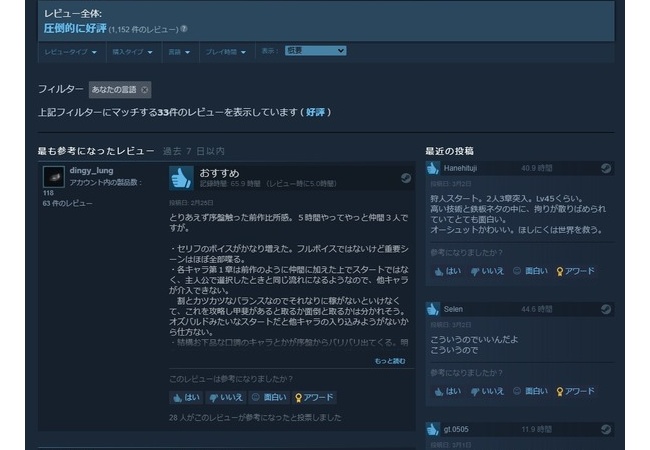Mark Selen review as 面白い

[x=530, y=392]
